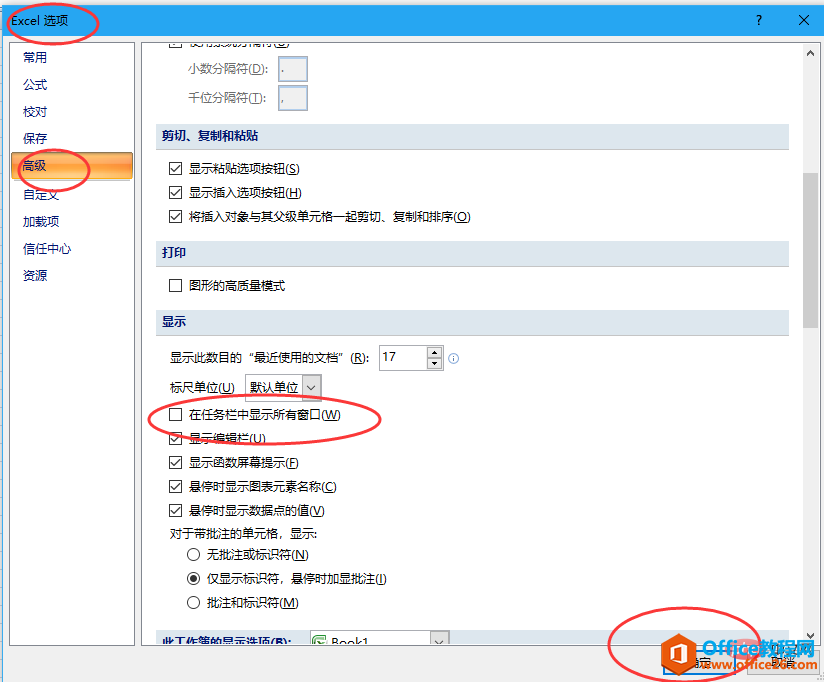Toggle 显示编辑栏 checkbox

[x=176, y=438]
